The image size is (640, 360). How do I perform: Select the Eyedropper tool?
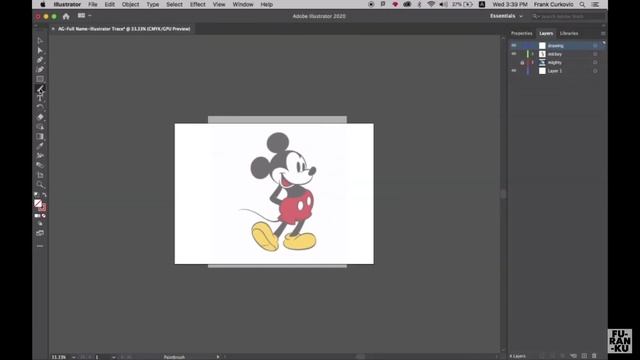tap(40, 146)
